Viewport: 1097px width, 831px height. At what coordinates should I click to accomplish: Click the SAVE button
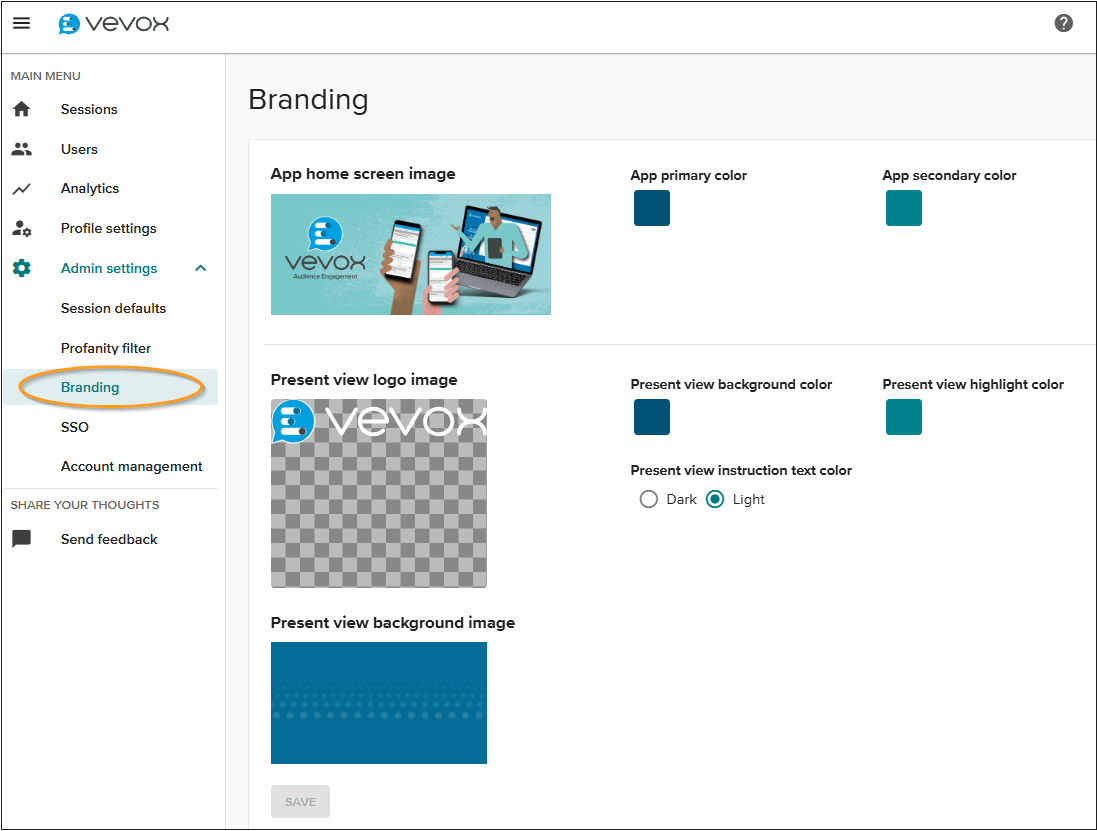pyautogui.click(x=300, y=802)
